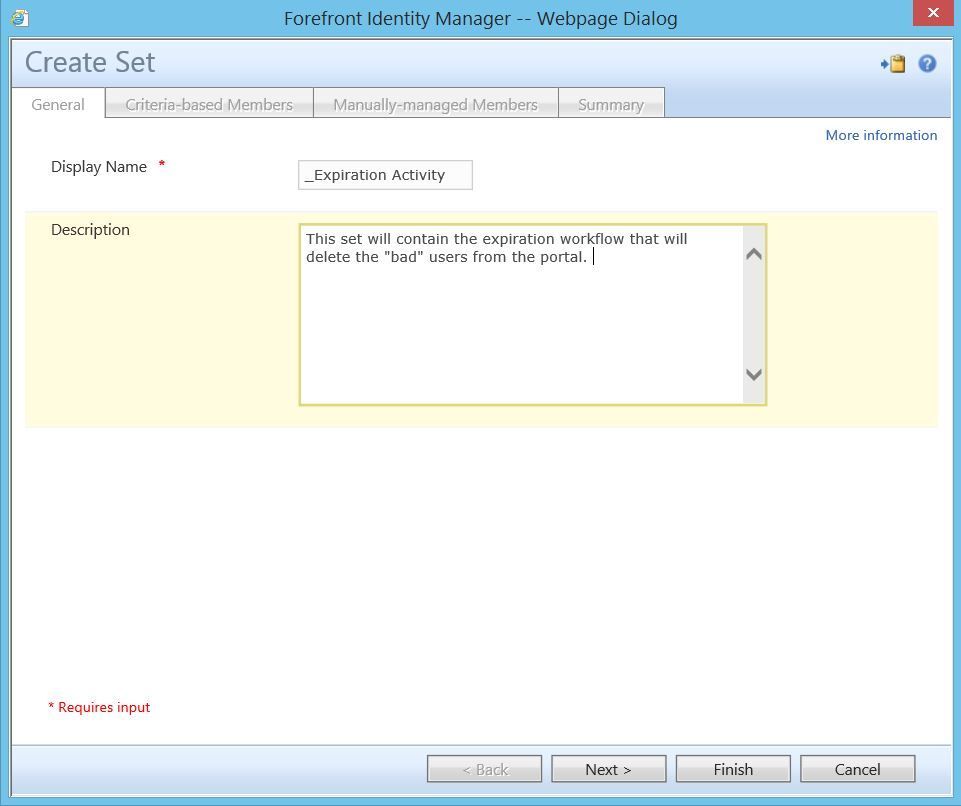Click the Internet Explorer icon in title bar
The image size is (961, 806).
point(19,18)
